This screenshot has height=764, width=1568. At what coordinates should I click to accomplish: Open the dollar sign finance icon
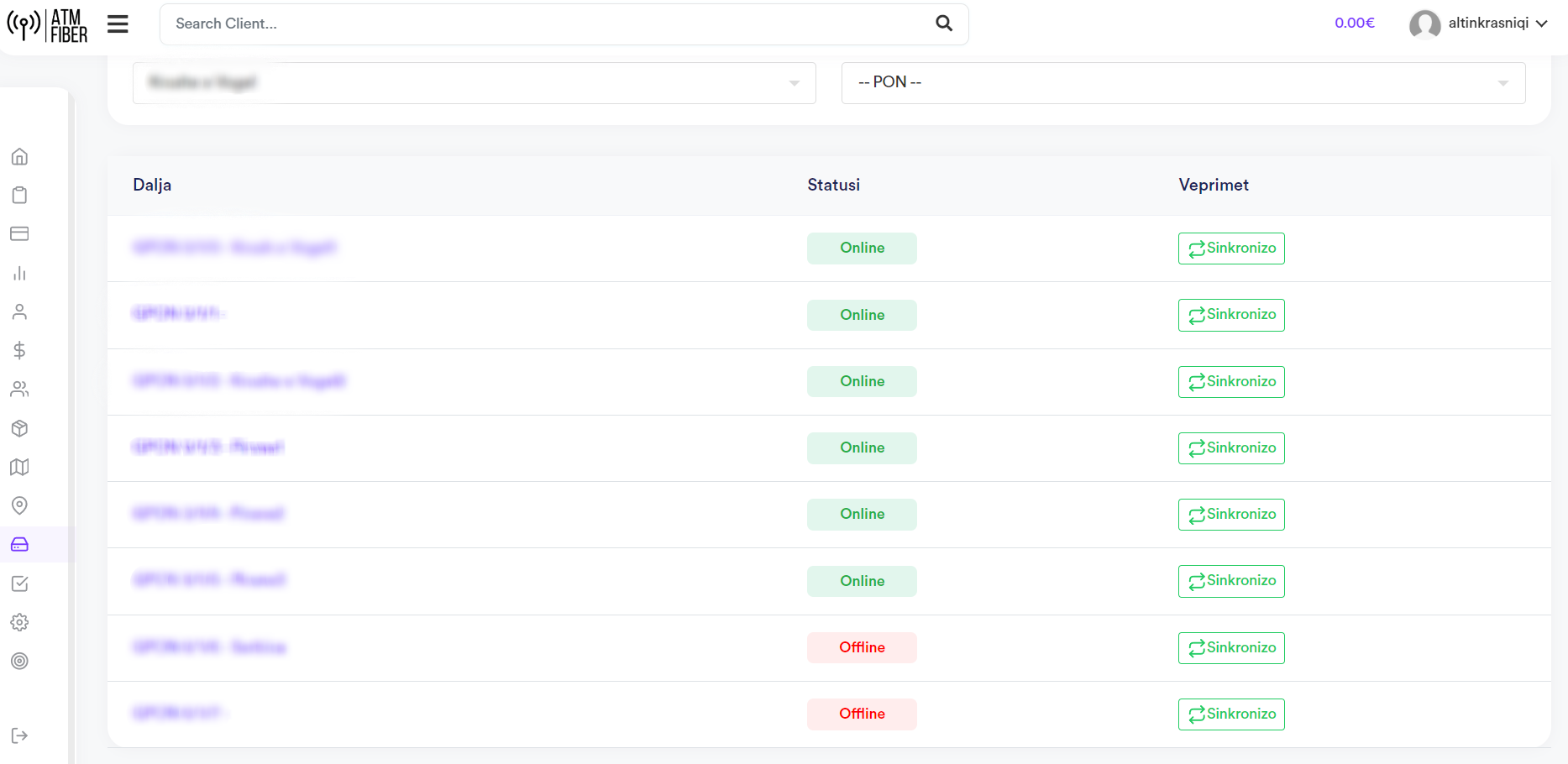pos(19,350)
